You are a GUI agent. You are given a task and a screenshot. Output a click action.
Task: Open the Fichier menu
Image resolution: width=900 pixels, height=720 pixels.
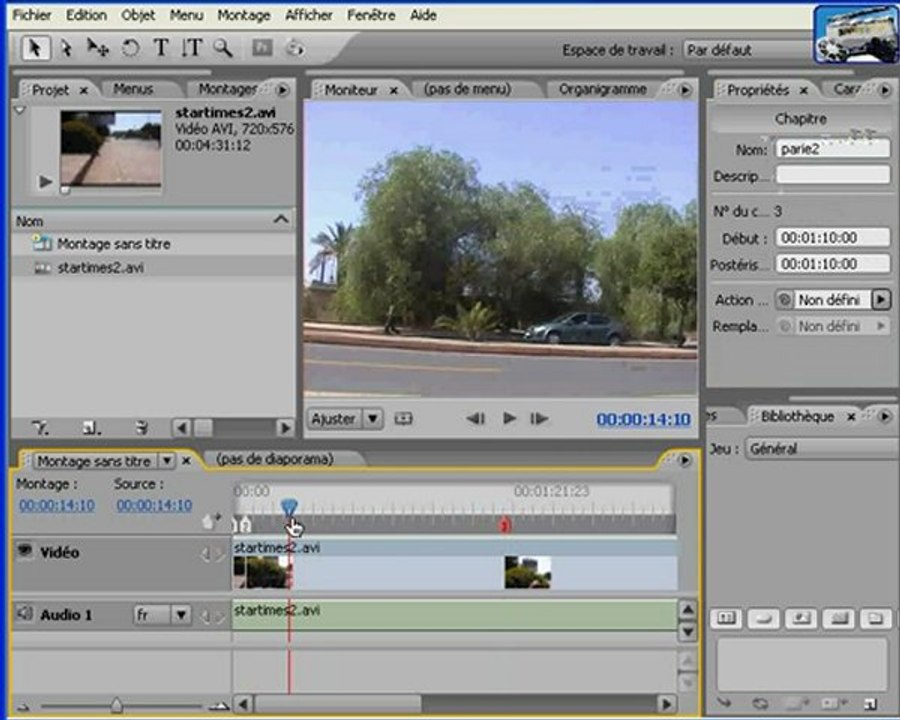(x=32, y=15)
